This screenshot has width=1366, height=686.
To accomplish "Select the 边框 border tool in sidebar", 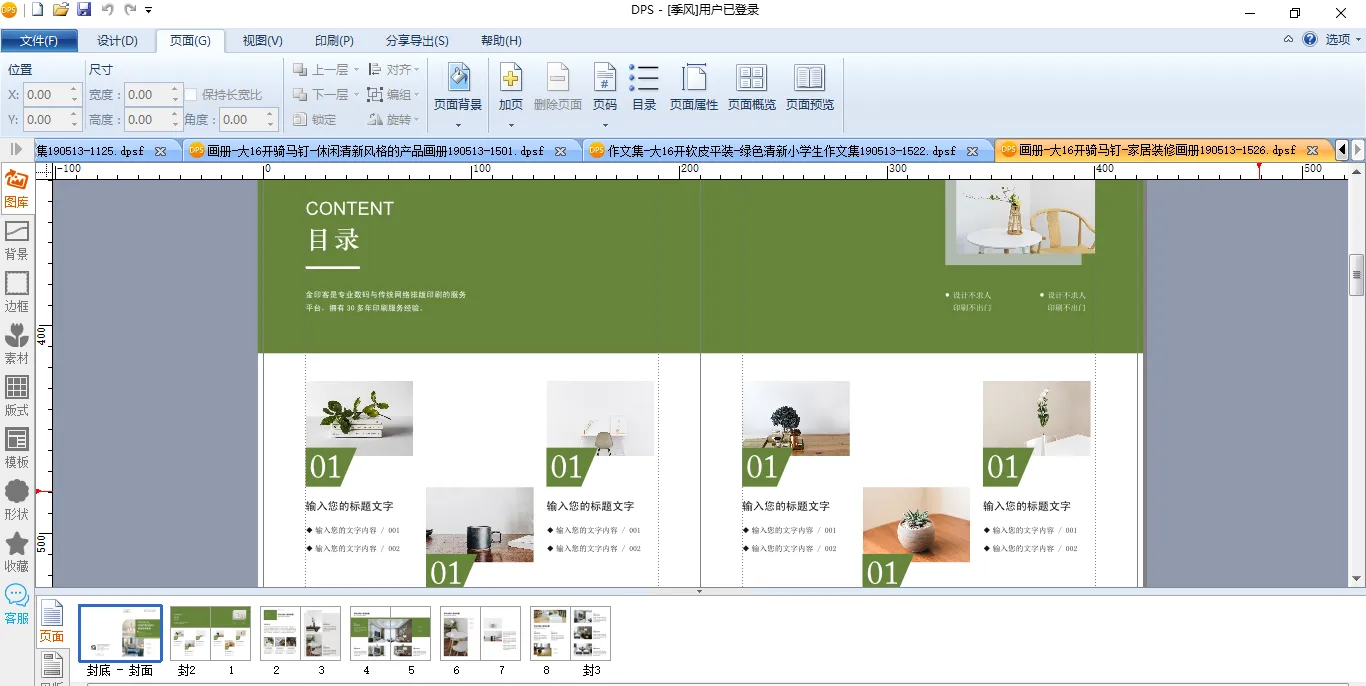I will click(17, 292).
